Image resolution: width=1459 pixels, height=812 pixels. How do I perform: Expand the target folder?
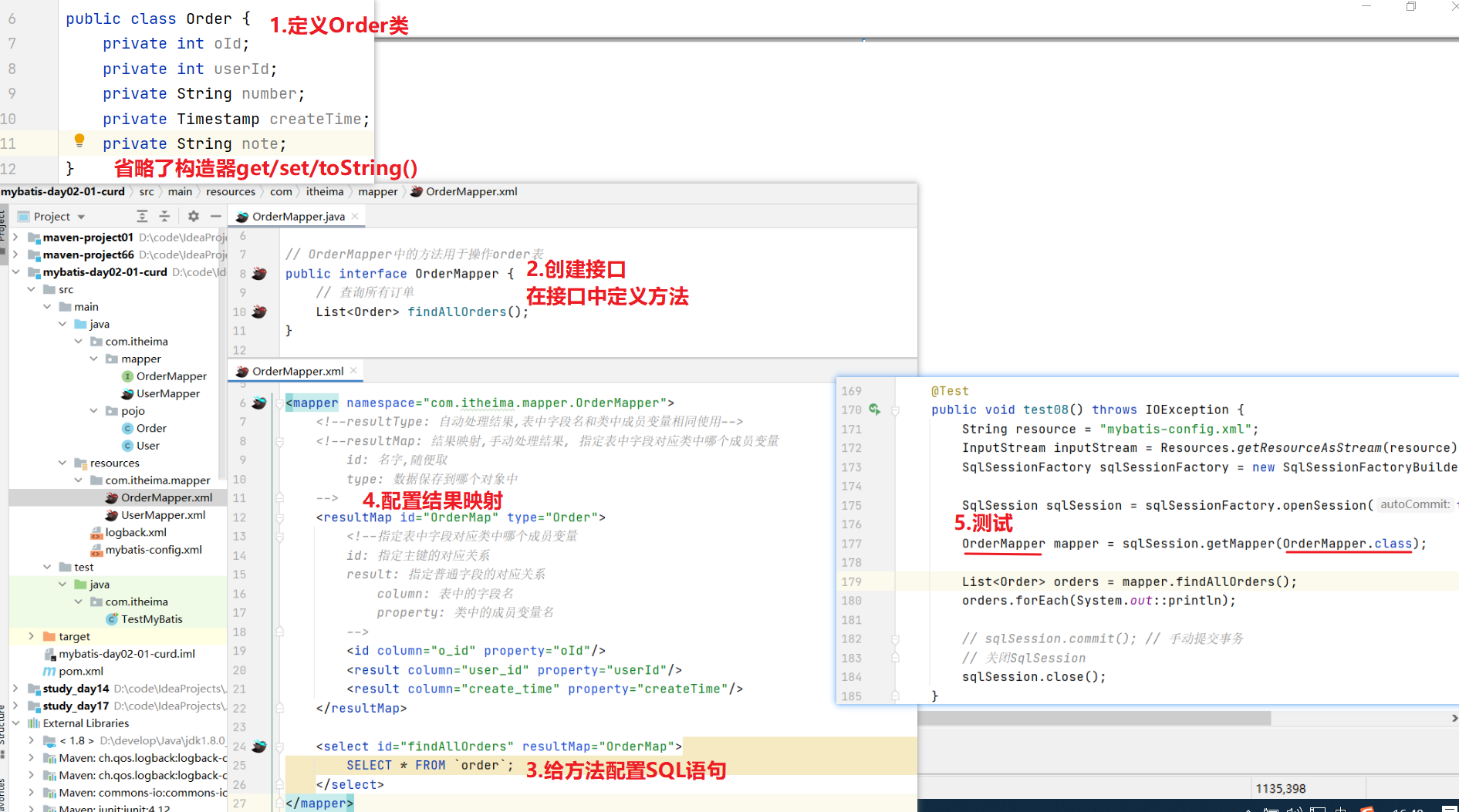click(x=31, y=636)
